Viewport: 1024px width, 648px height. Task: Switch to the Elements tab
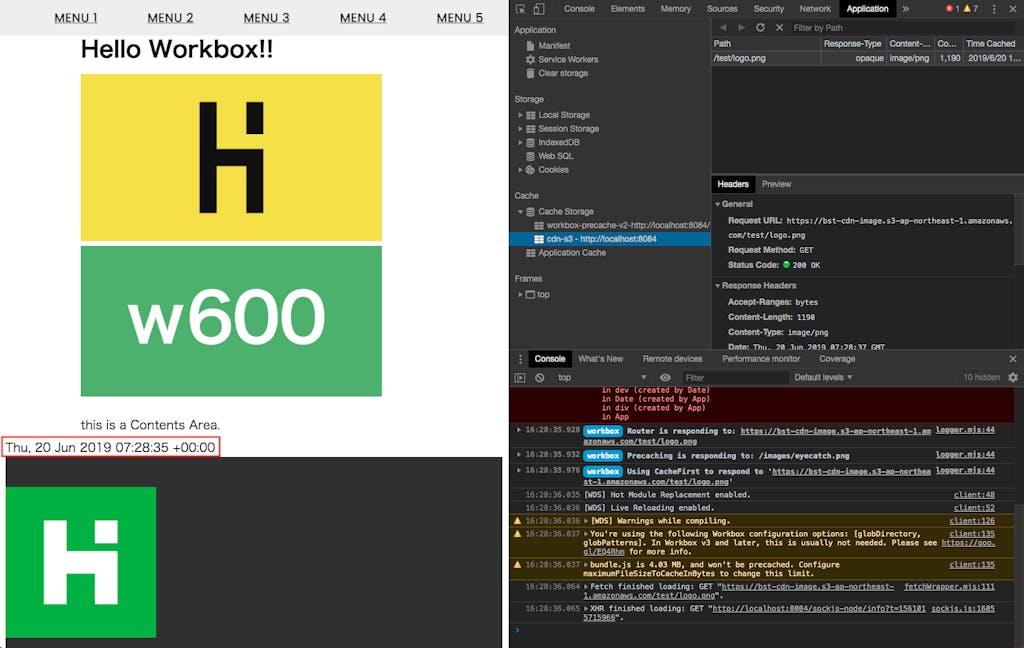pos(628,9)
